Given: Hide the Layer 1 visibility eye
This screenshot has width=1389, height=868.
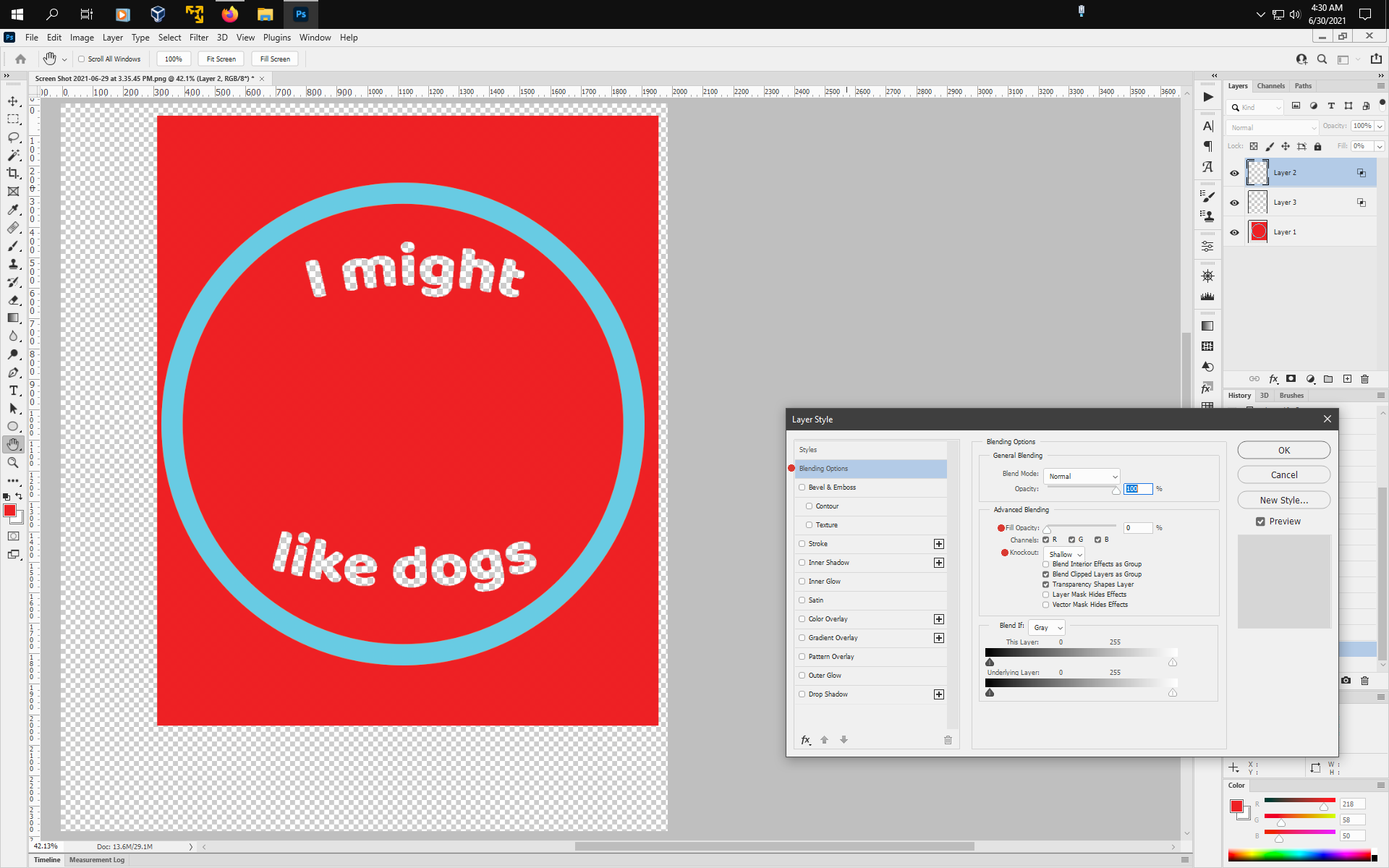Looking at the screenshot, I should (1234, 232).
